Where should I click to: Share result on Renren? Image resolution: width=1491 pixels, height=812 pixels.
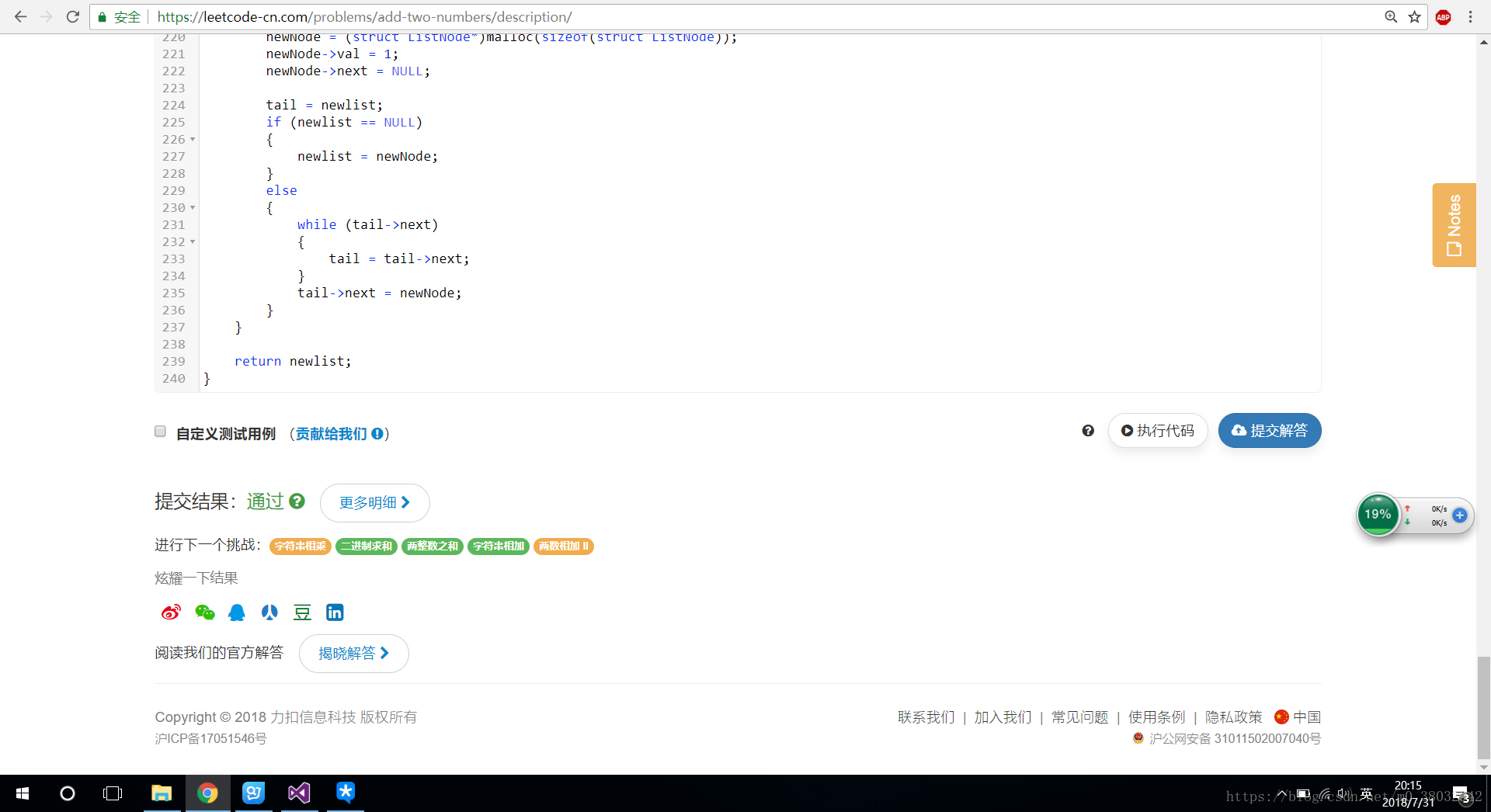[269, 612]
